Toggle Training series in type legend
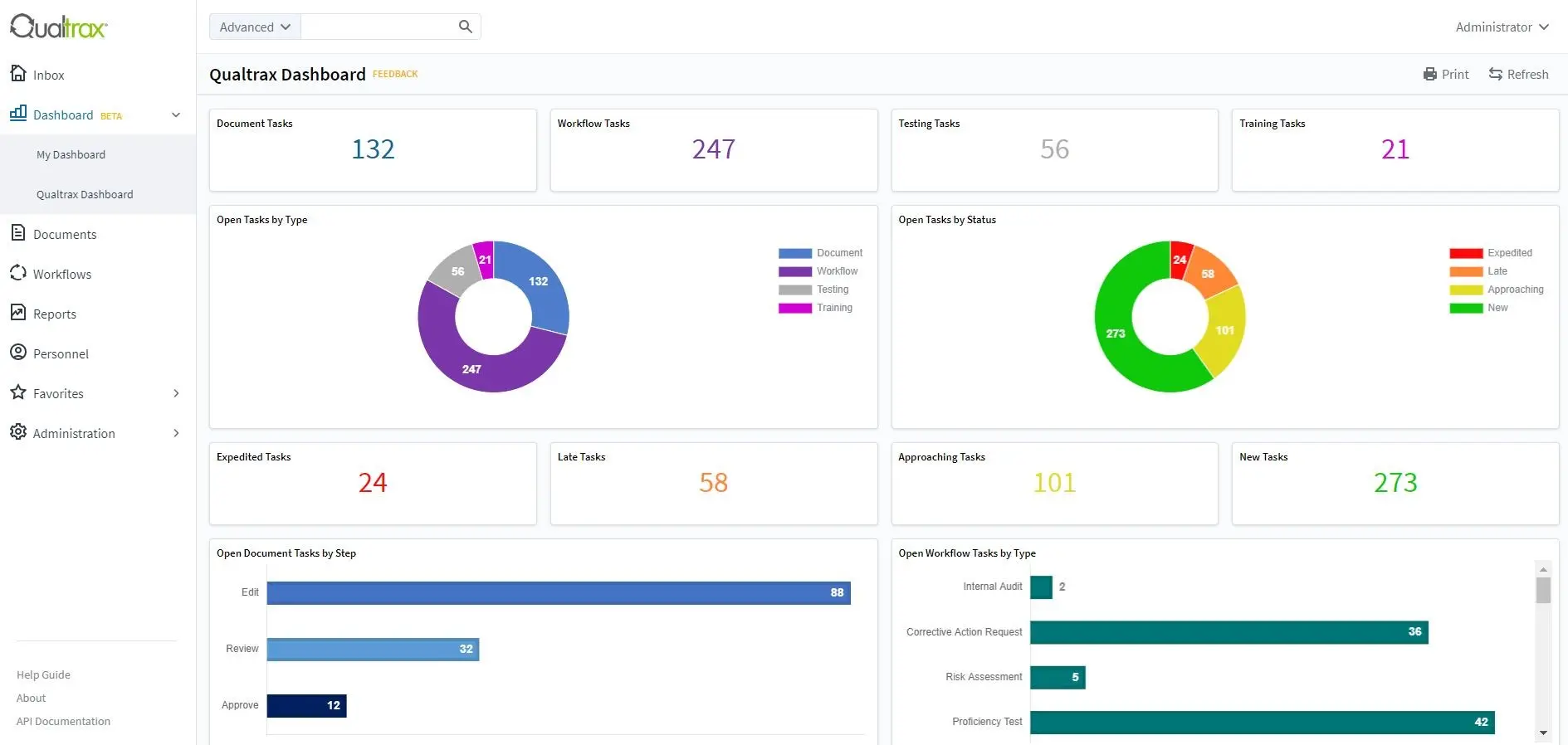1568x745 pixels. click(x=833, y=308)
